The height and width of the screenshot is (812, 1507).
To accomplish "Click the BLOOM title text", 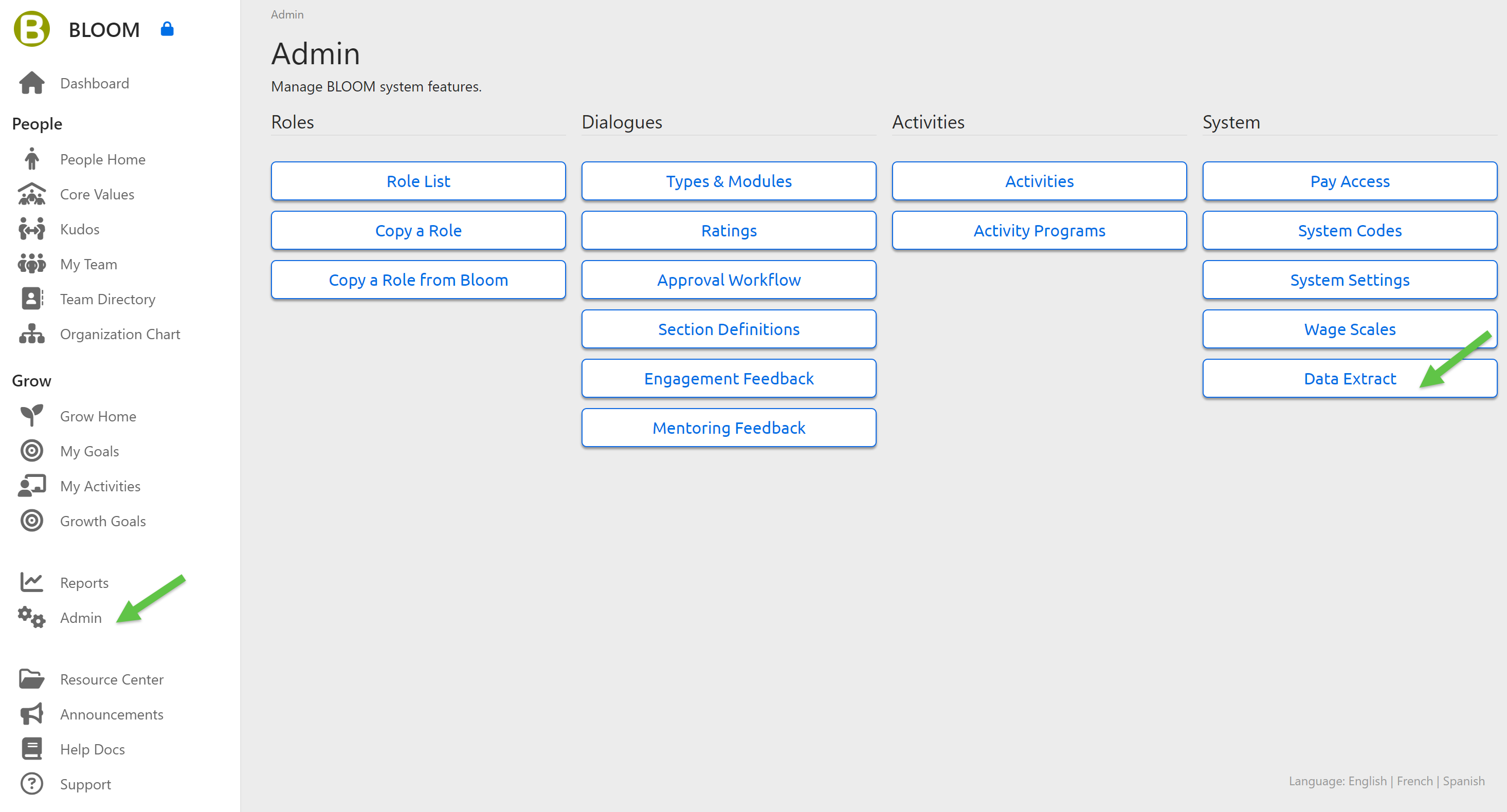I will 104,29.
